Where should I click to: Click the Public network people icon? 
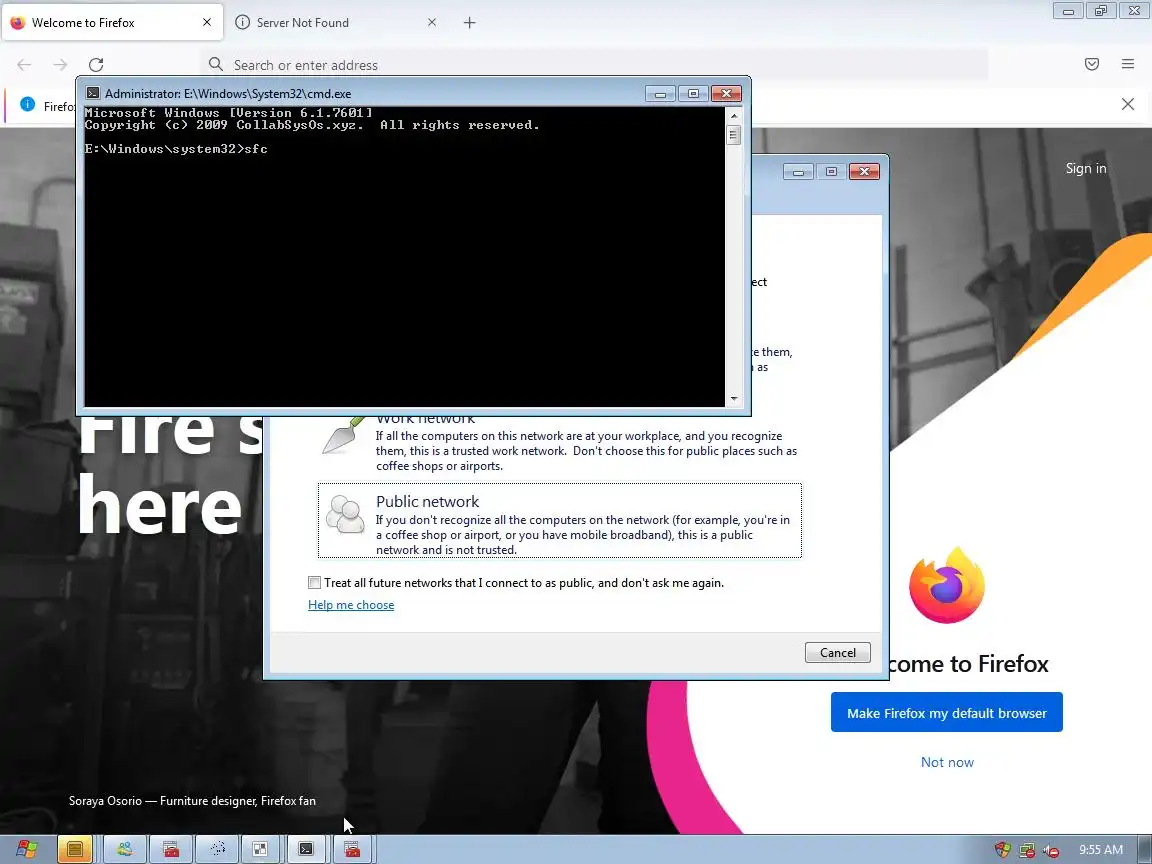pos(345,514)
